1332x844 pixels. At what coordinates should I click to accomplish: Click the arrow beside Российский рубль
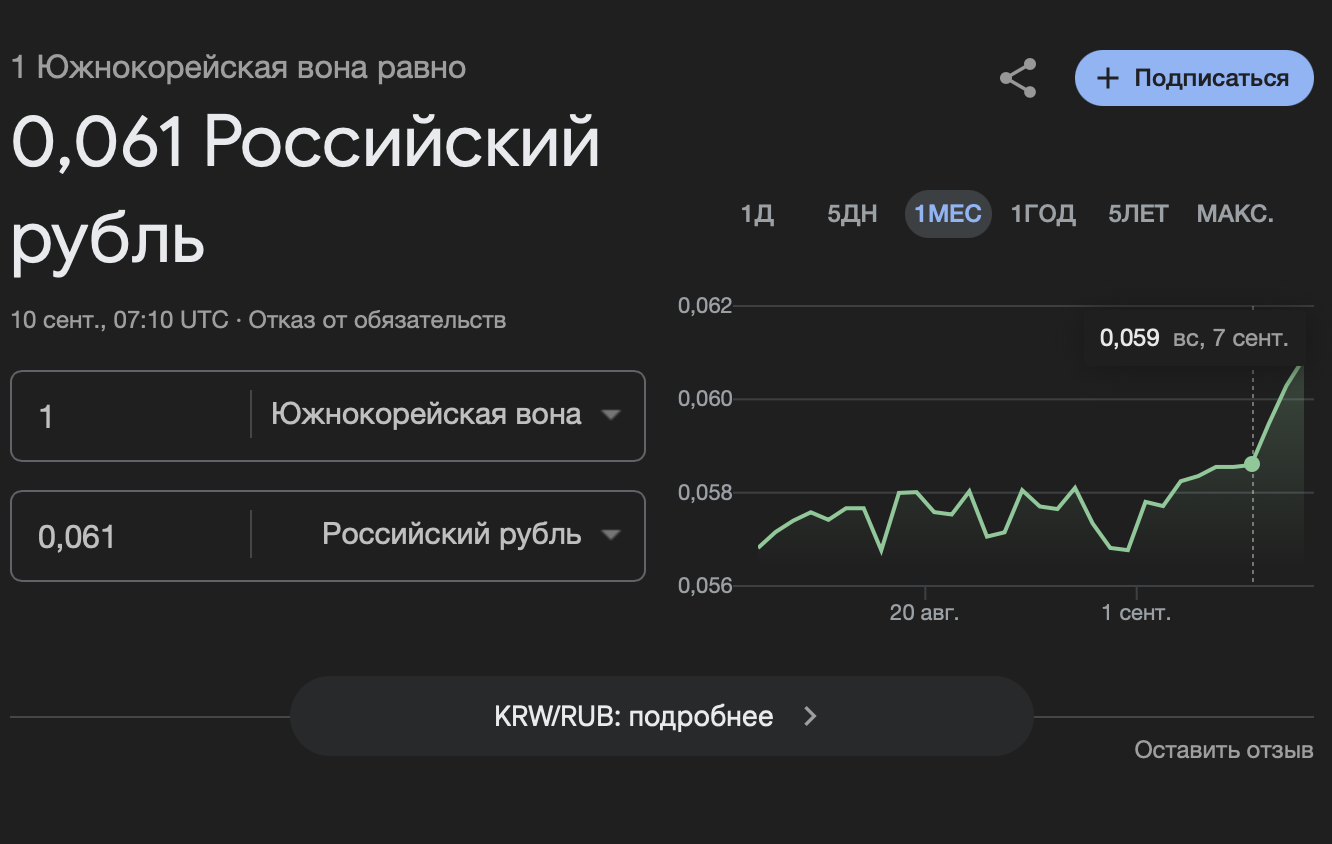(x=611, y=535)
